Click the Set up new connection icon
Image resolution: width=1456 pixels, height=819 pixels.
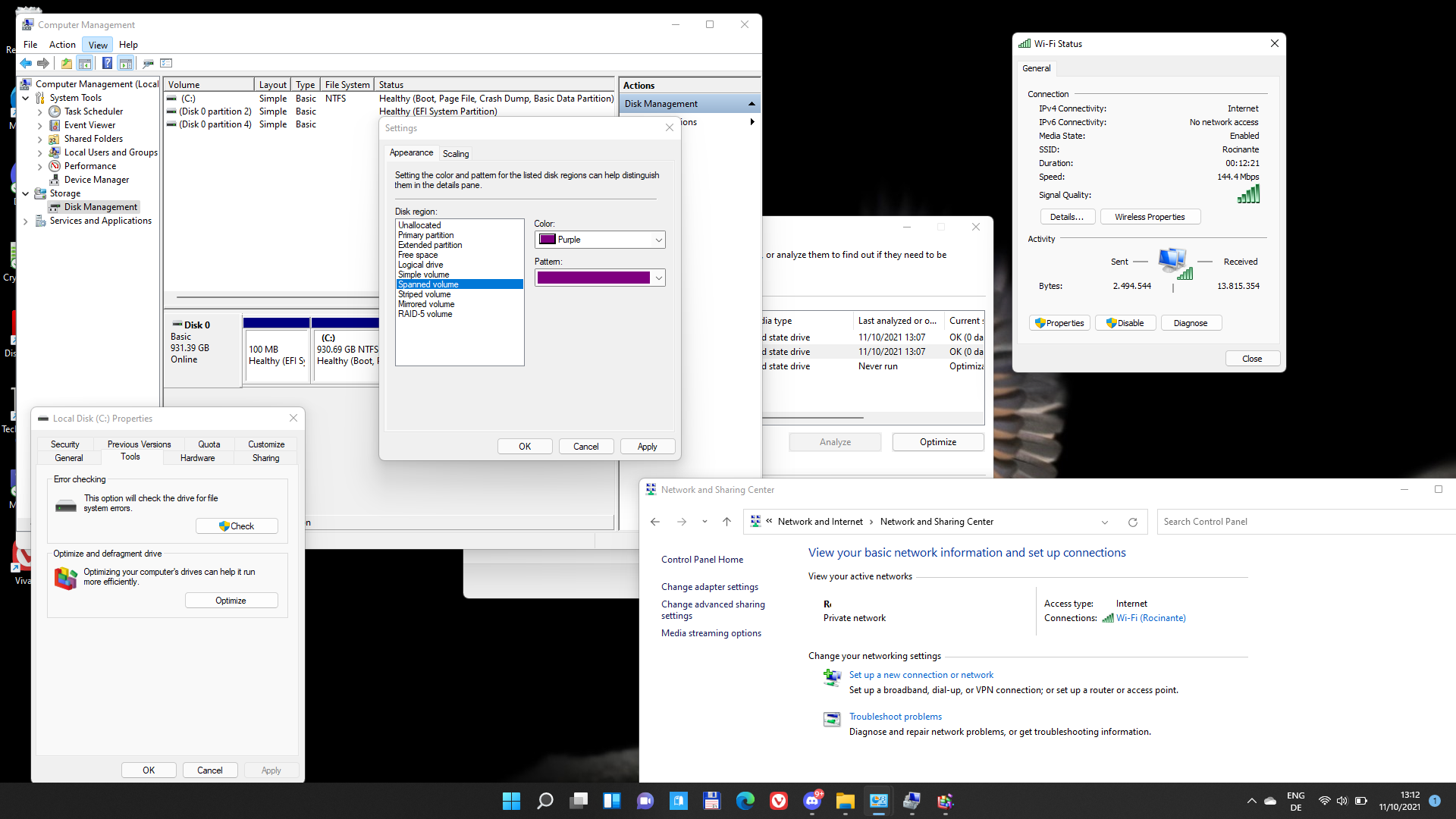pyautogui.click(x=832, y=676)
